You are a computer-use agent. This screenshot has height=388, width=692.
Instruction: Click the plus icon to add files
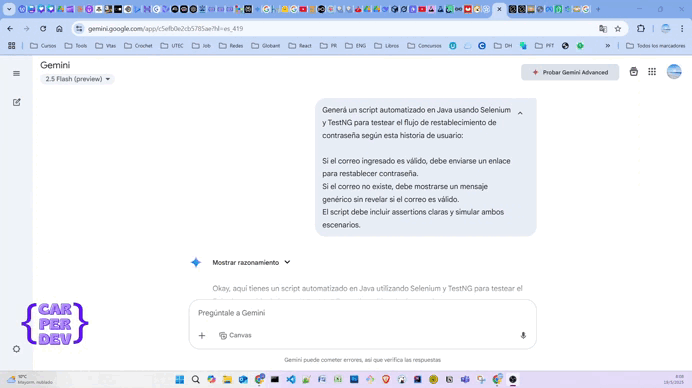202,335
